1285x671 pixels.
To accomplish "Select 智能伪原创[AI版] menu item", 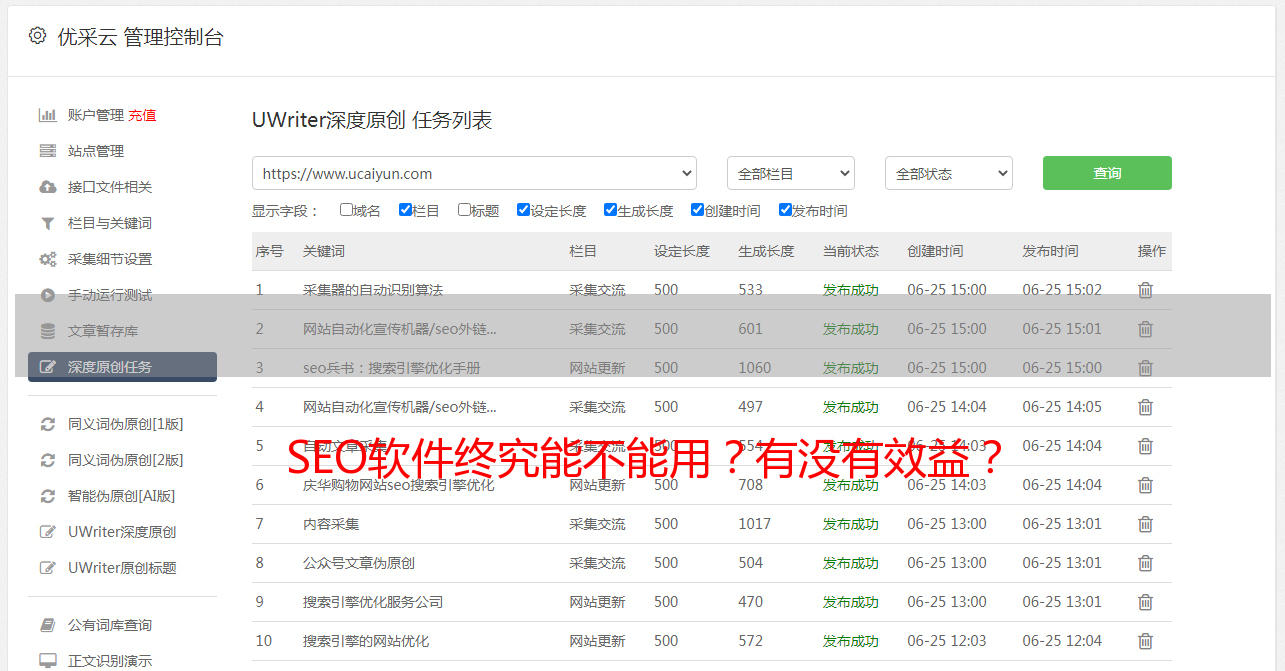I will pyautogui.click(x=122, y=496).
